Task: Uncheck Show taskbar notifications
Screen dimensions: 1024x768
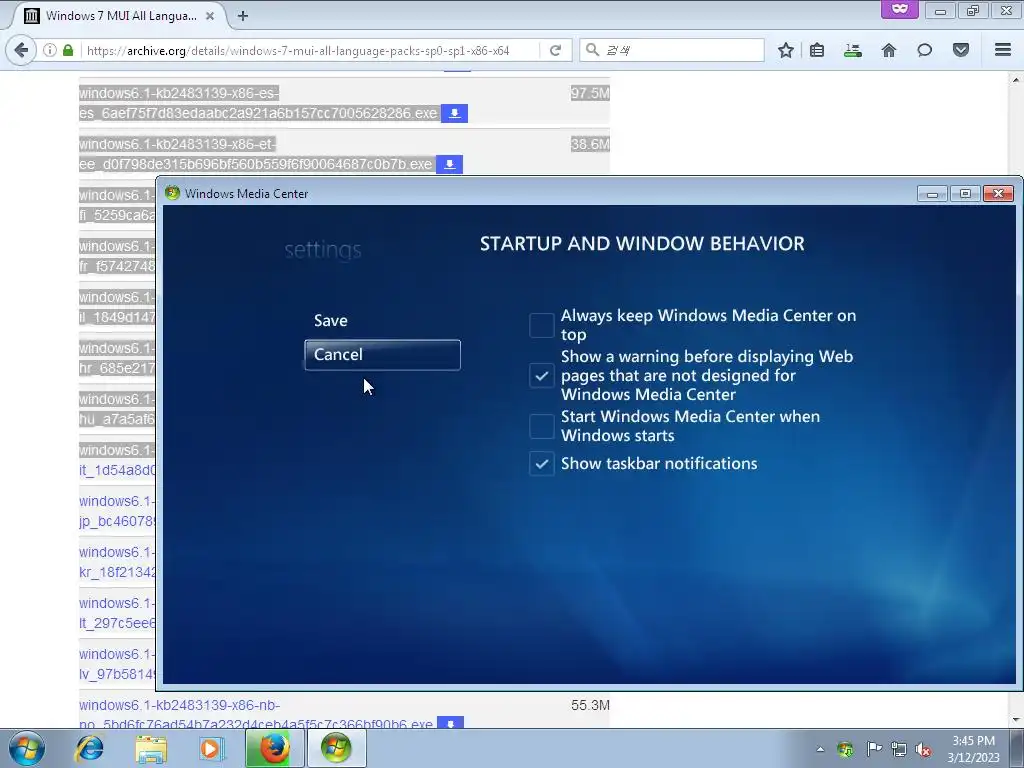Action: tap(541, 464)
